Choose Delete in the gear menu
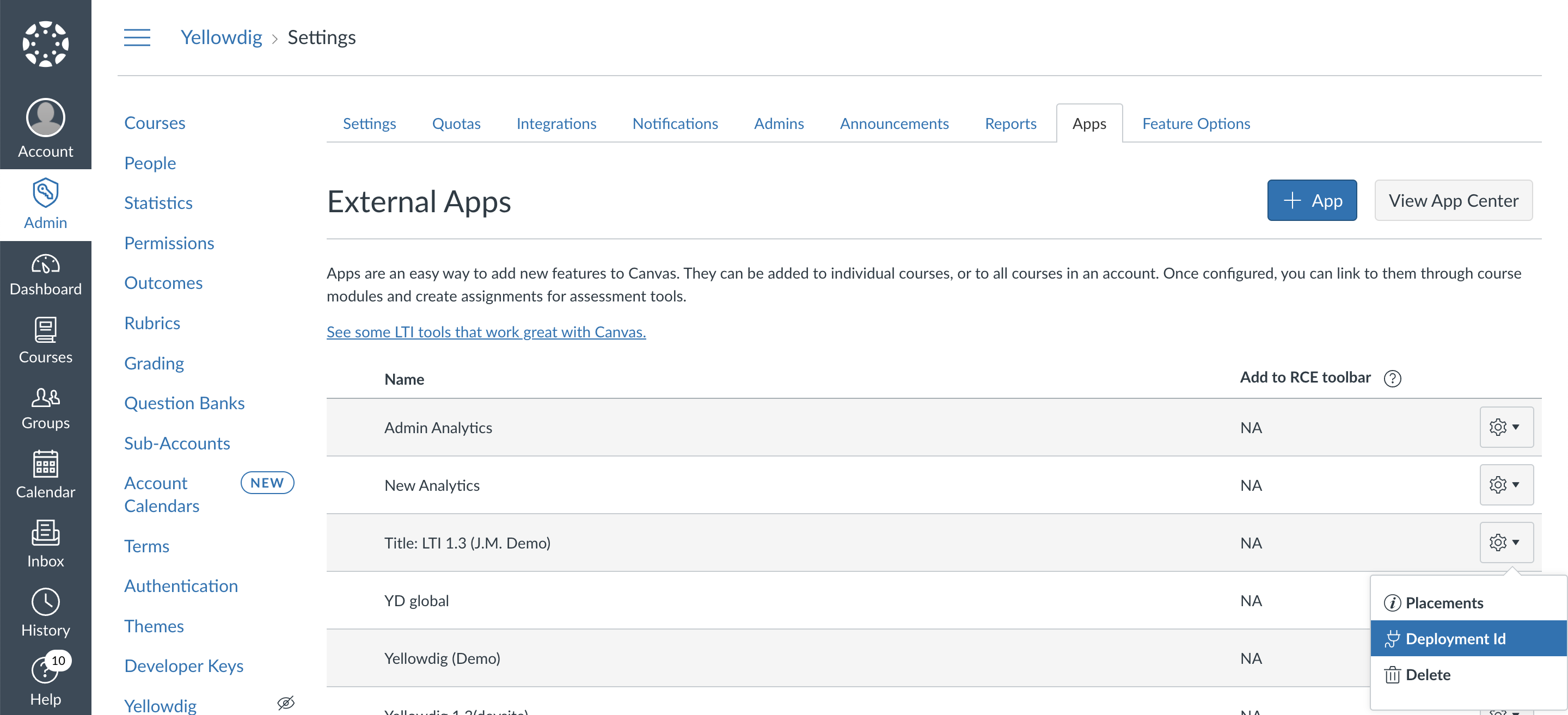 [1468, 675]
